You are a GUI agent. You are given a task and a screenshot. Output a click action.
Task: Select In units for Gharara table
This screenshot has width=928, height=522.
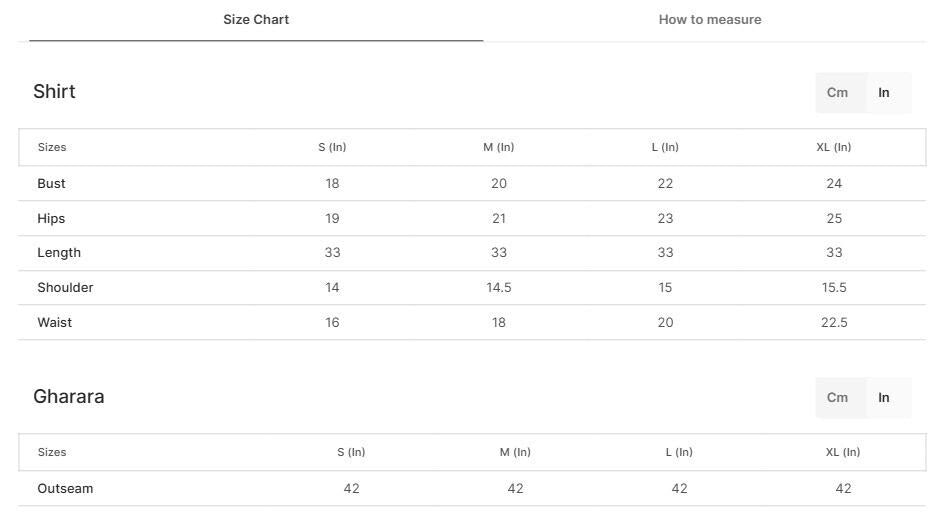click(884, 398)
